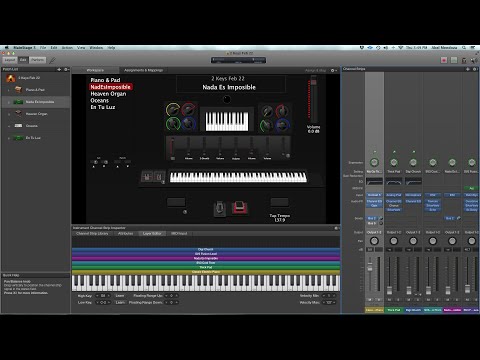Viewport: 480px width, 360px height.
Task: Click the workspace Volume fader
Action: click(x=314, y=100)
